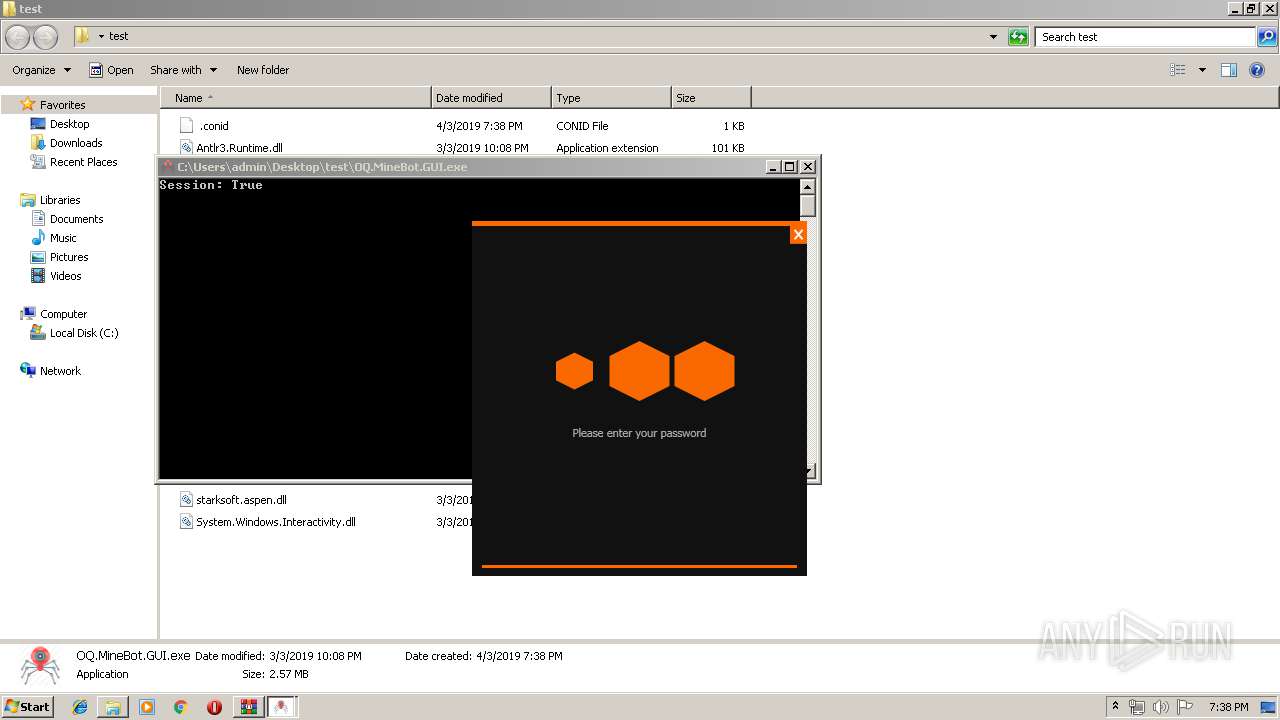Open Downloads in navigation pane

coord(76,143)
